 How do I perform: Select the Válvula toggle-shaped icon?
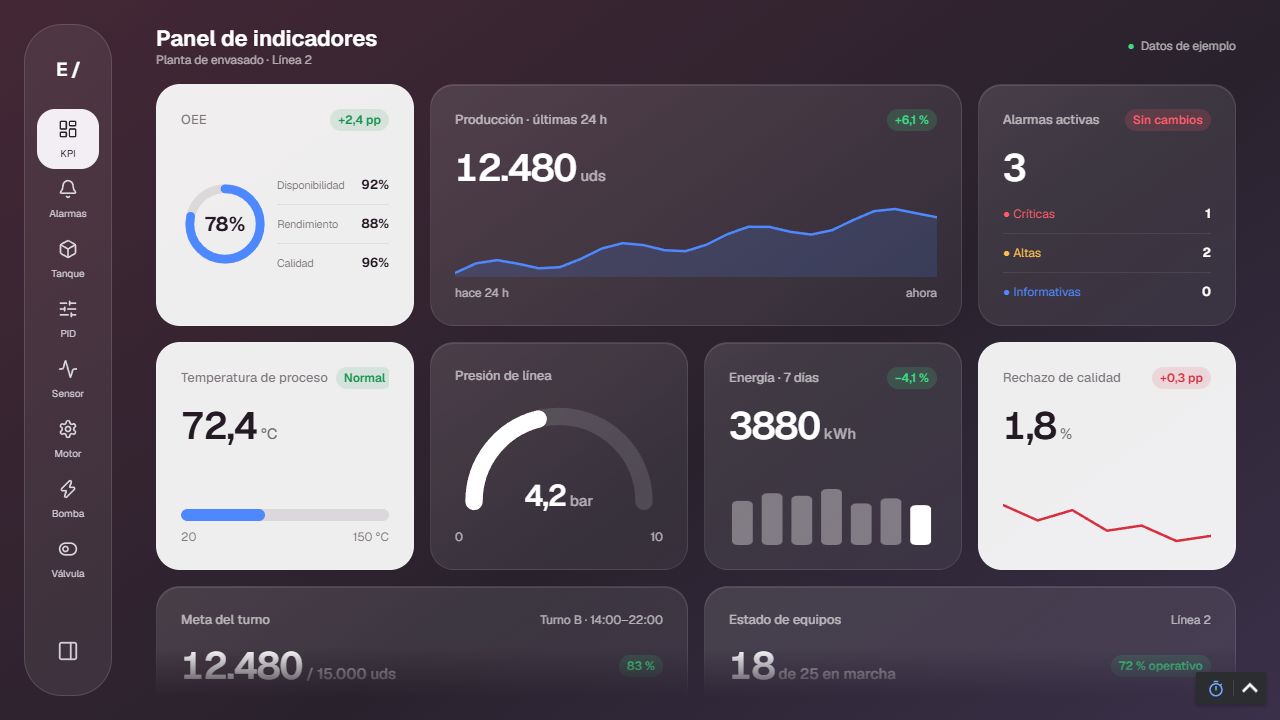coord(68,549)
